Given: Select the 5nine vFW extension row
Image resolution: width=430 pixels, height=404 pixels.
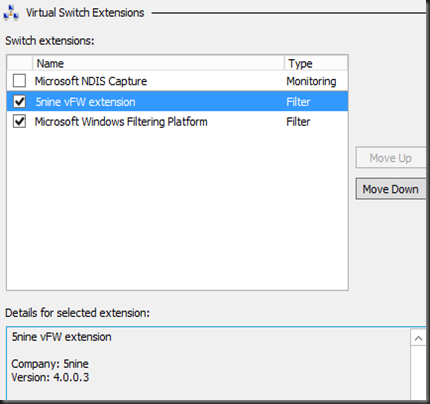Looking at the screenshot, I should (177, 101).
